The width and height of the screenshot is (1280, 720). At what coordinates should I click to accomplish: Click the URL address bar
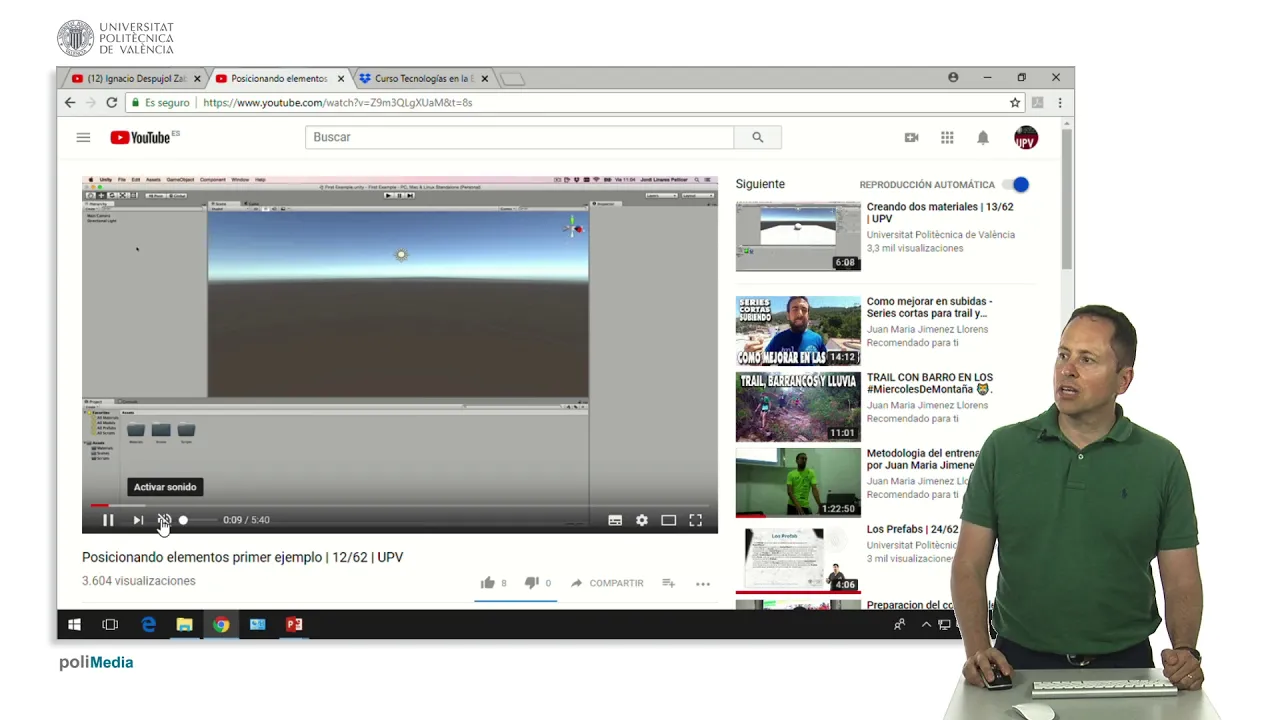pyautogui.click(x=575, y=102)
